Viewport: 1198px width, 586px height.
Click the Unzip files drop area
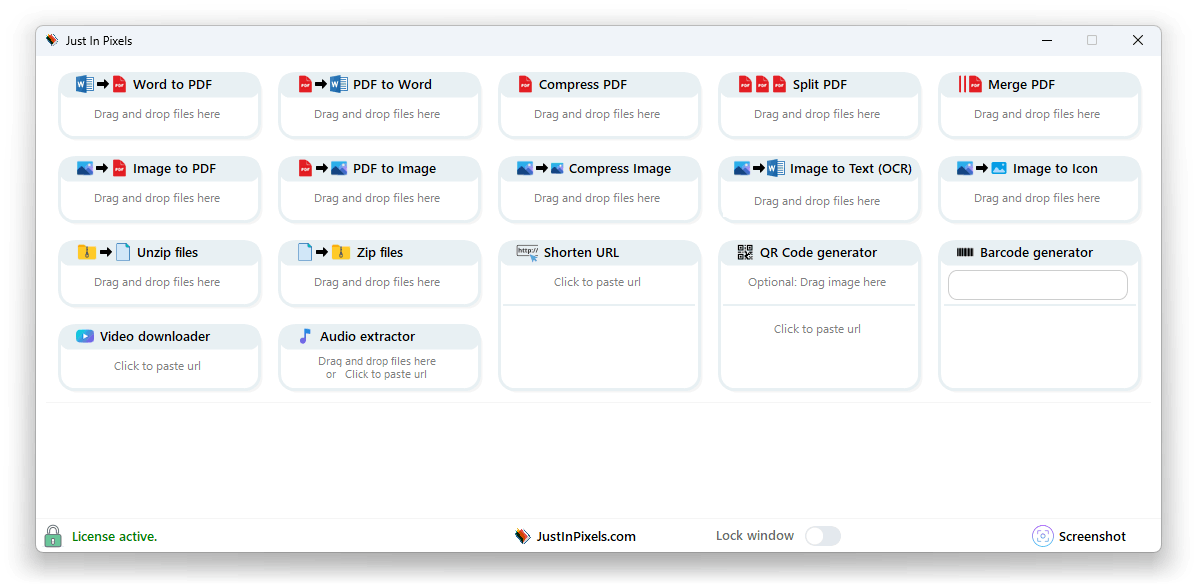157,282
